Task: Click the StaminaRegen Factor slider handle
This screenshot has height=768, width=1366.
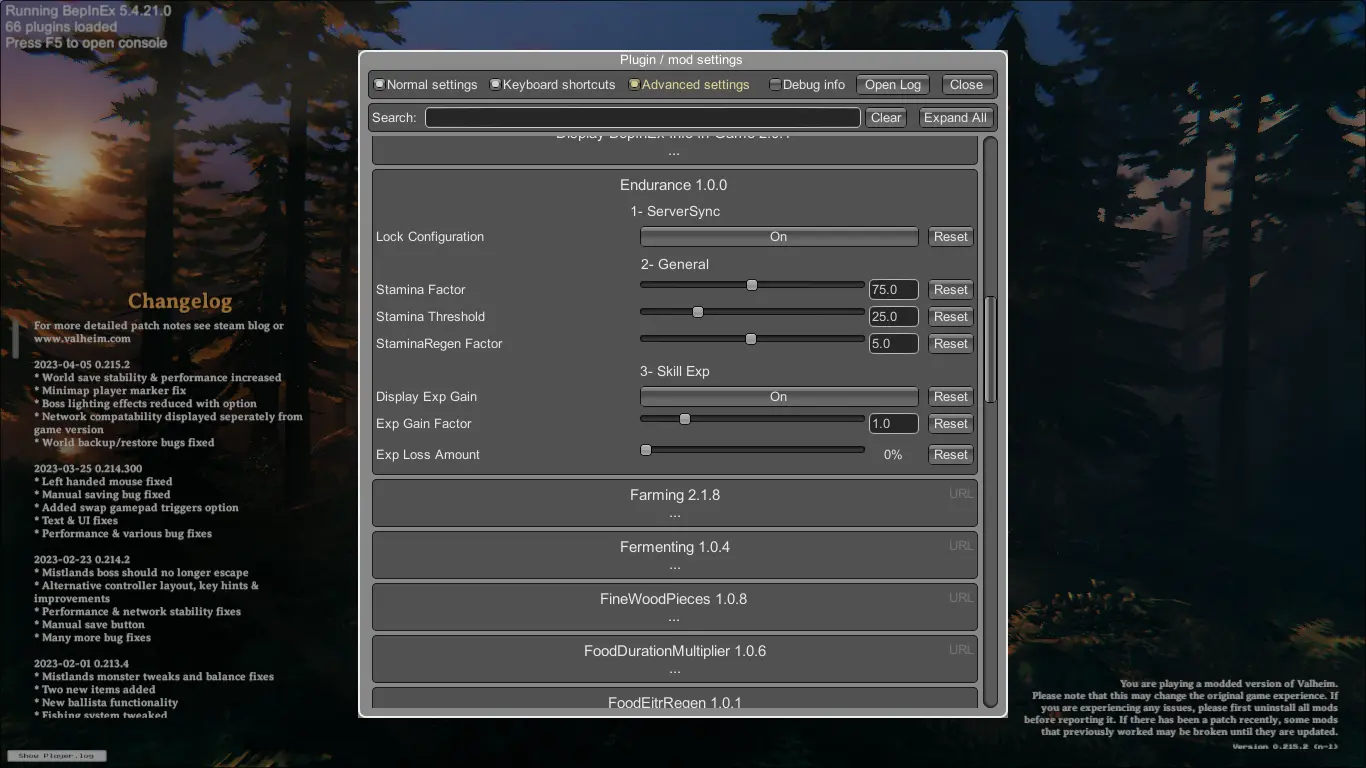Action: 751,339
